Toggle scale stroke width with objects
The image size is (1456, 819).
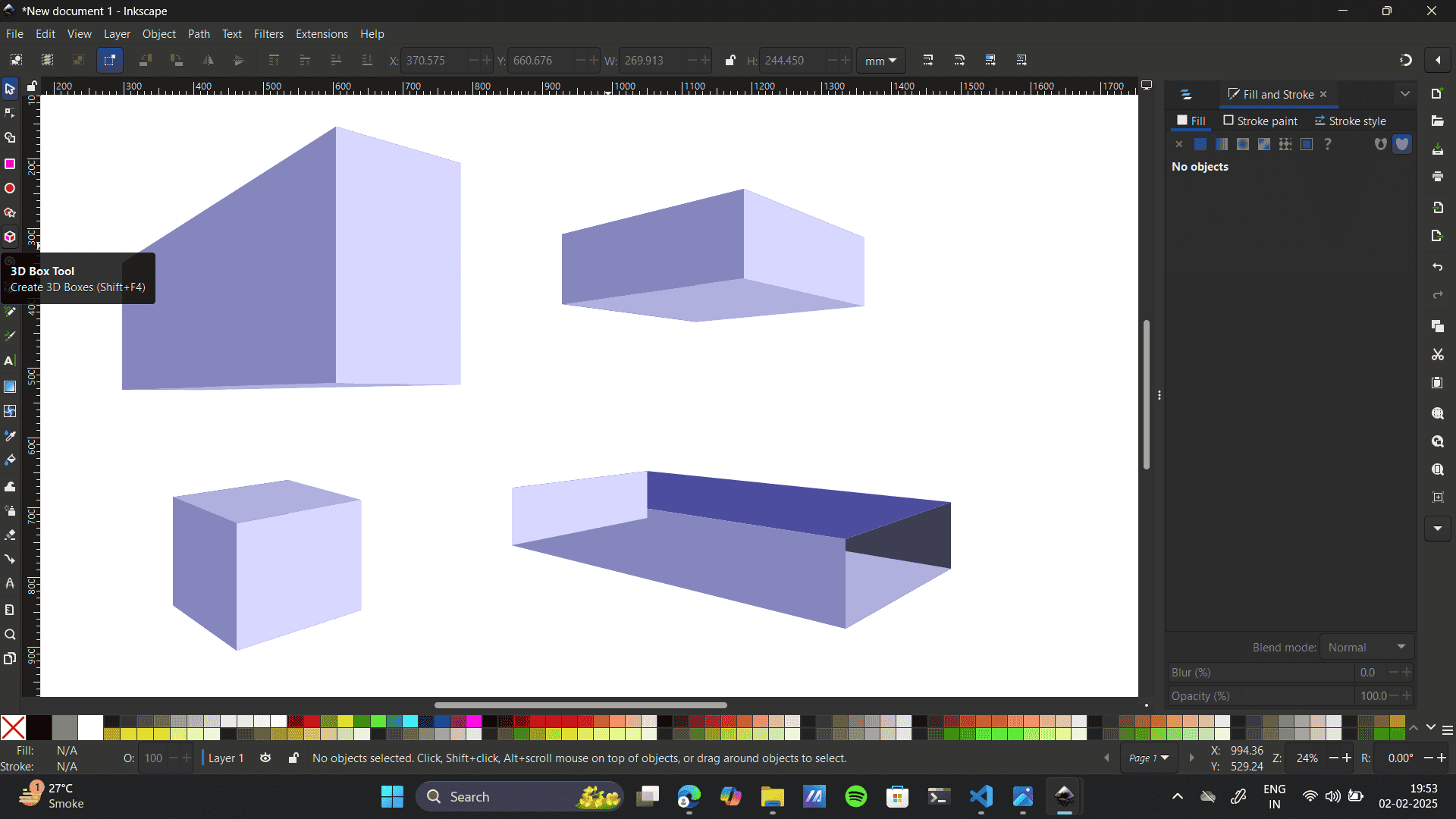click(x=928, y=60)
